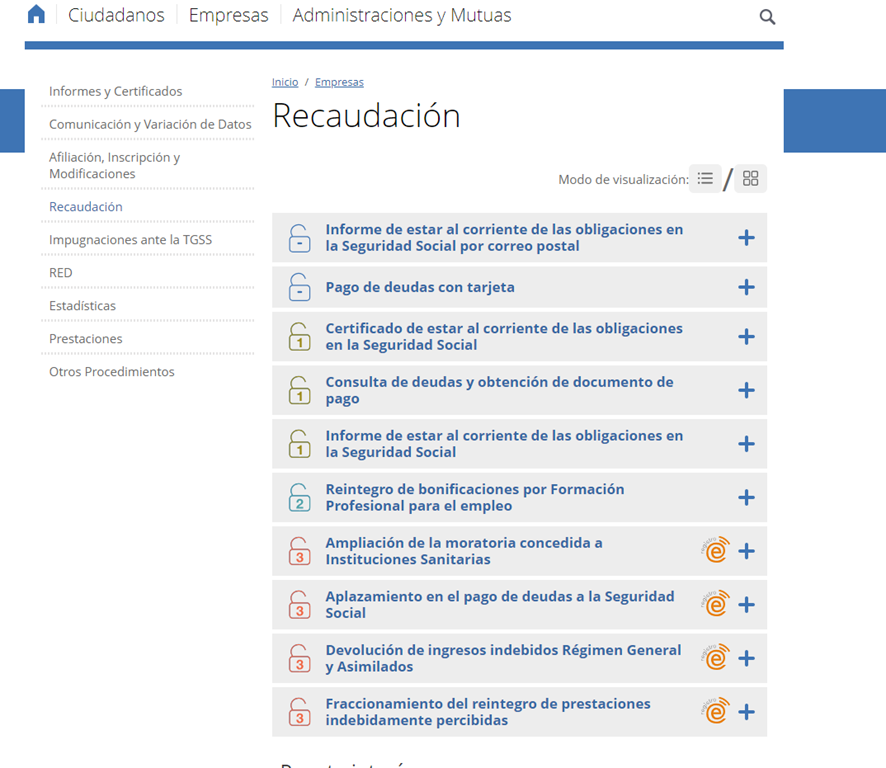886x768 pixels.
Task: Select the grid view mode icon
Action: coord(750,178)
